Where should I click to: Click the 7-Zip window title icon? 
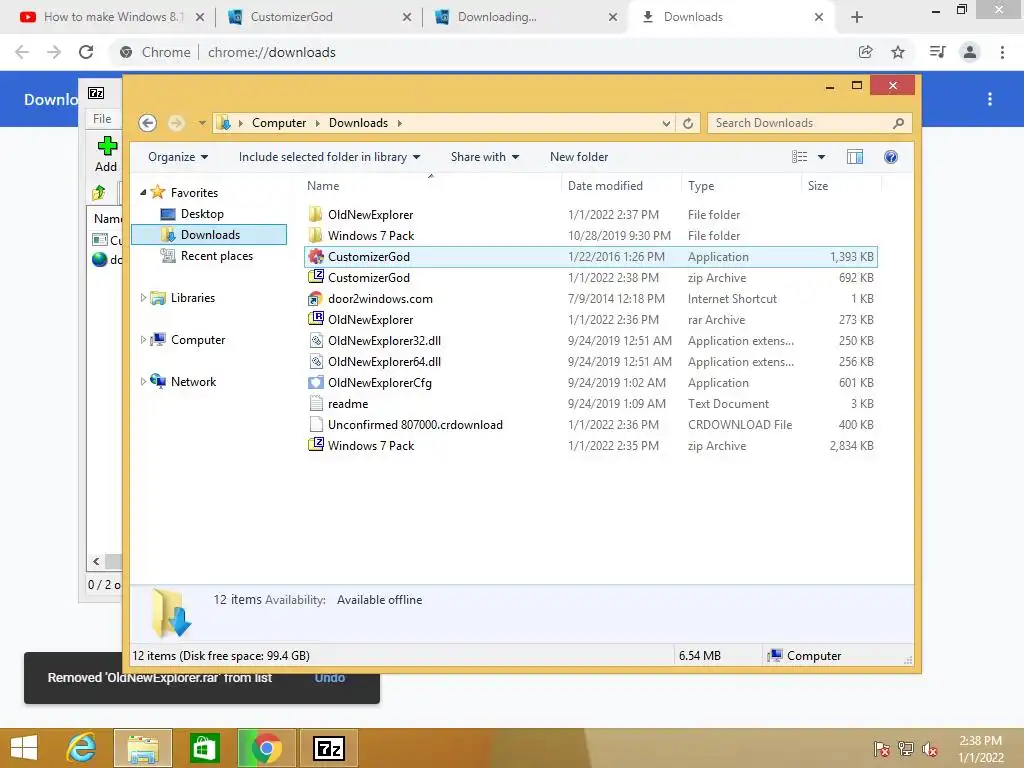point(96,93)
